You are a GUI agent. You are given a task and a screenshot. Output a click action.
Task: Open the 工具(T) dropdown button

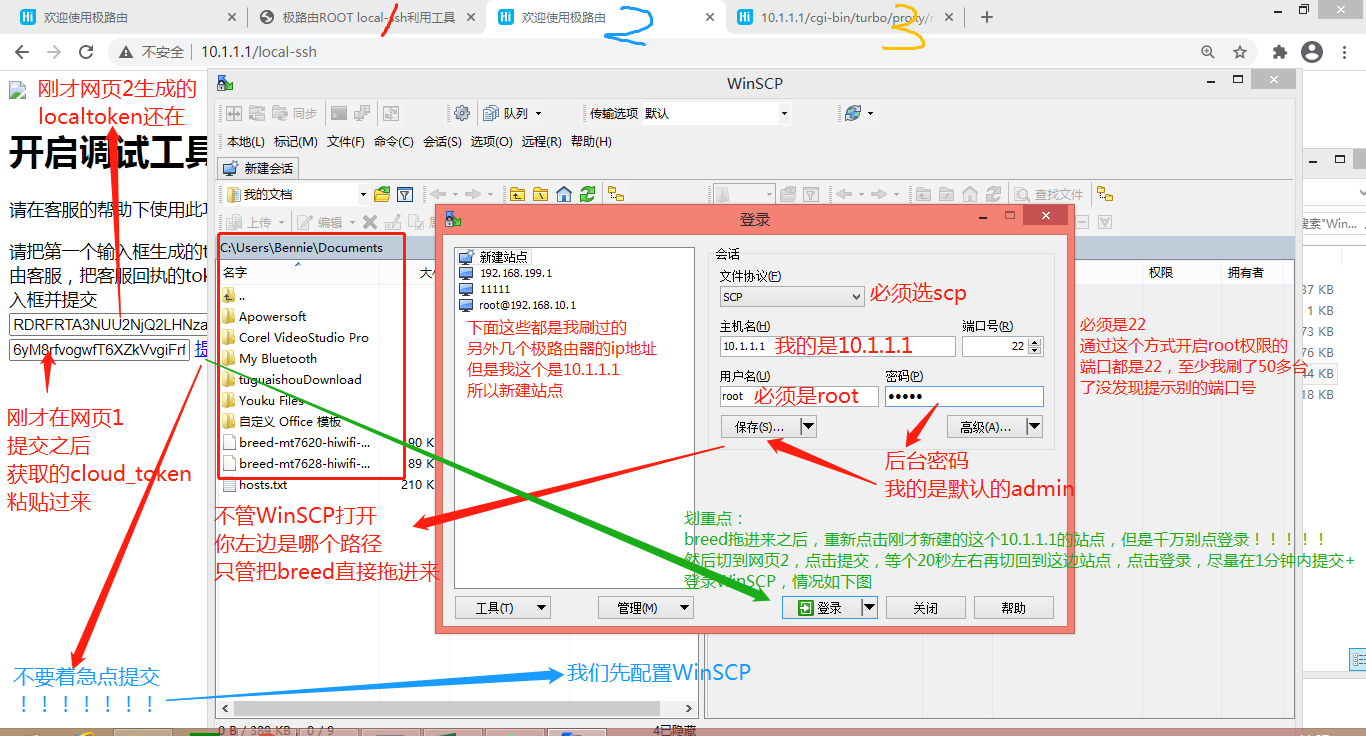coord(502,607)
